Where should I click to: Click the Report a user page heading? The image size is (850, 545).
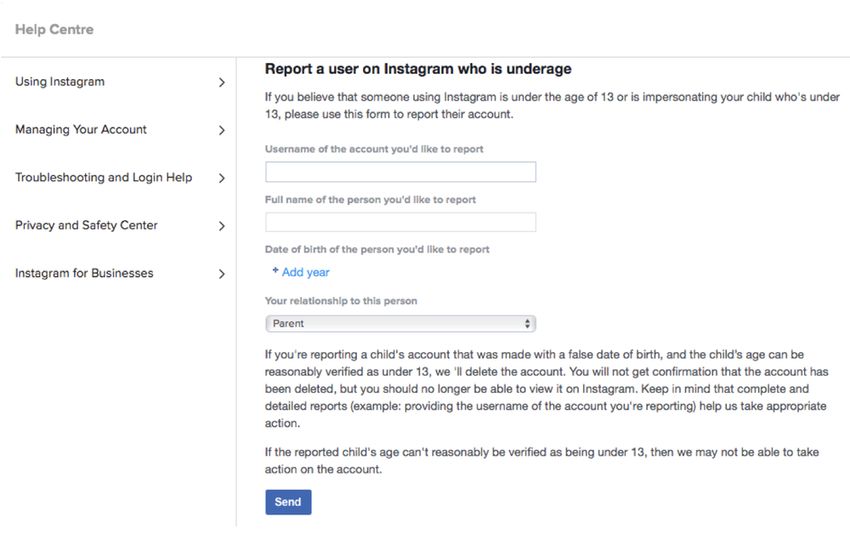418,69
